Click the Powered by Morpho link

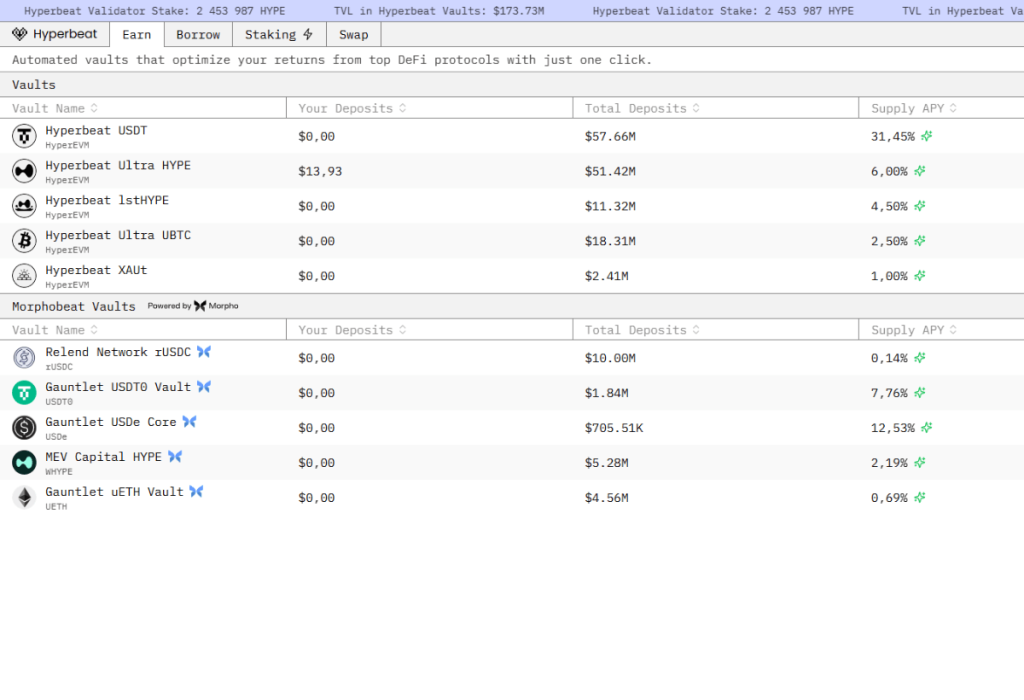click(x=193, y=306)
